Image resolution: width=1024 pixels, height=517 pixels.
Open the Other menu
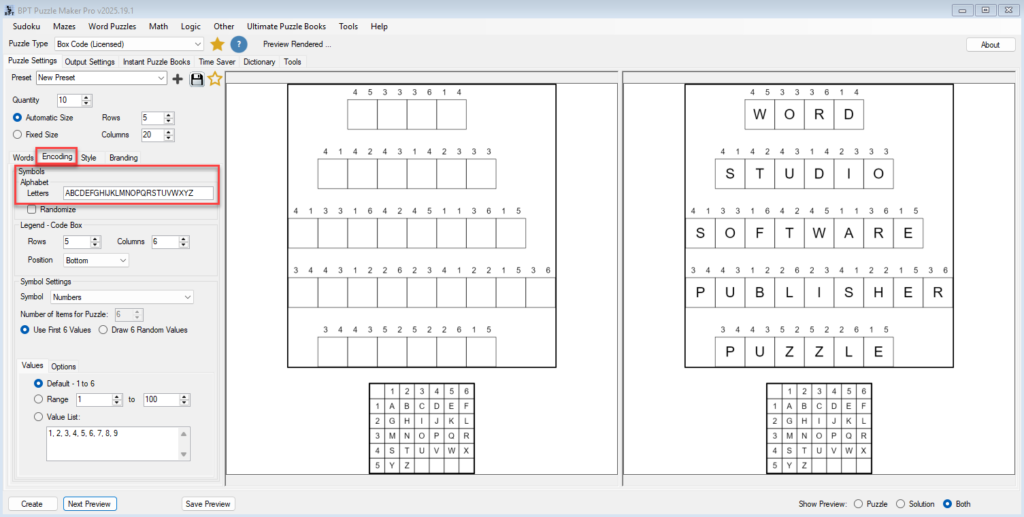tap(224, 26)
